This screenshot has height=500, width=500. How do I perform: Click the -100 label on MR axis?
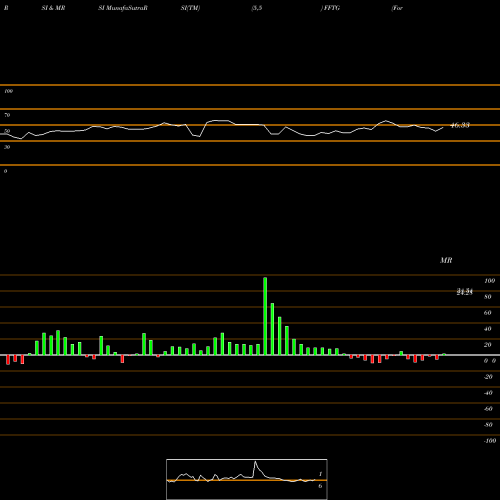tap(490, 441)
